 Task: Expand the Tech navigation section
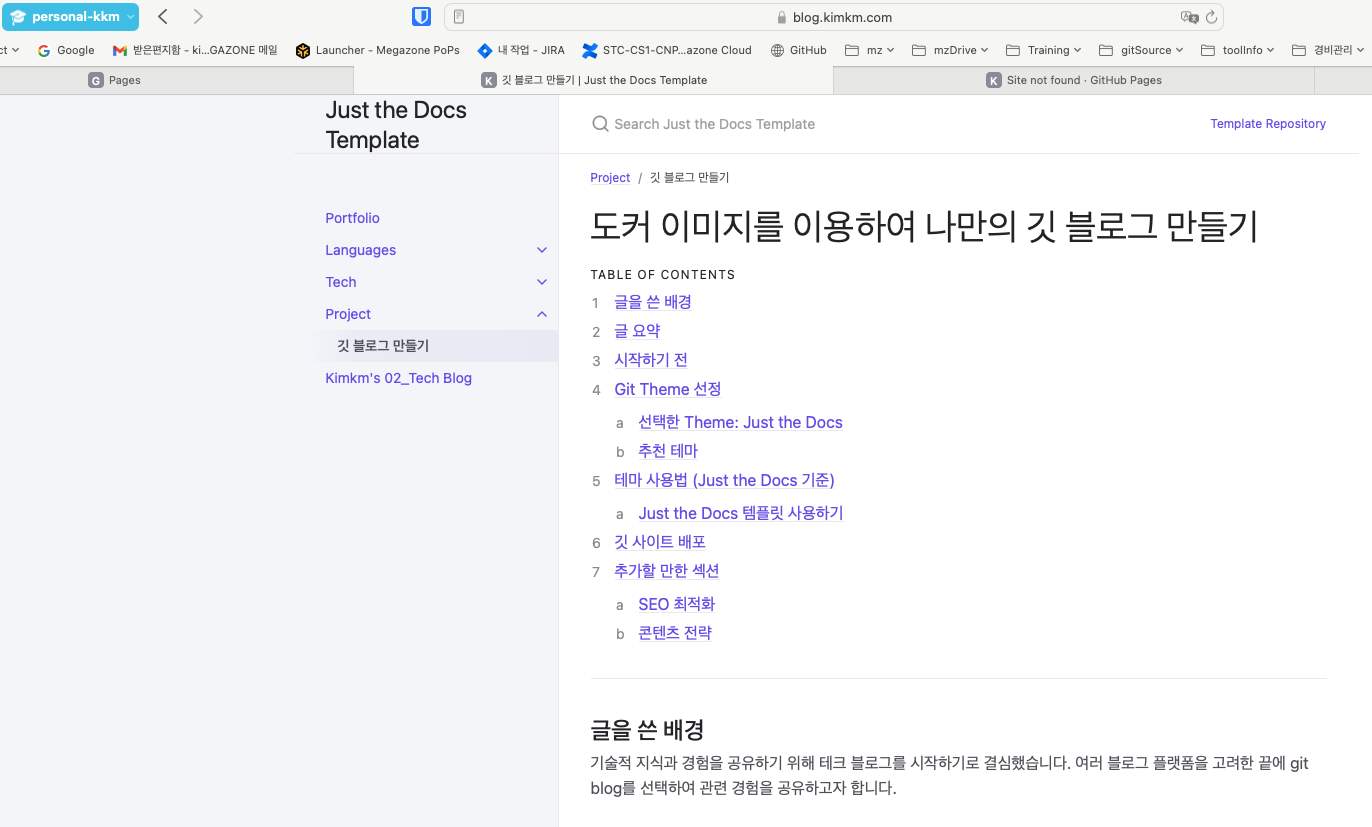[x=542, y=282]
